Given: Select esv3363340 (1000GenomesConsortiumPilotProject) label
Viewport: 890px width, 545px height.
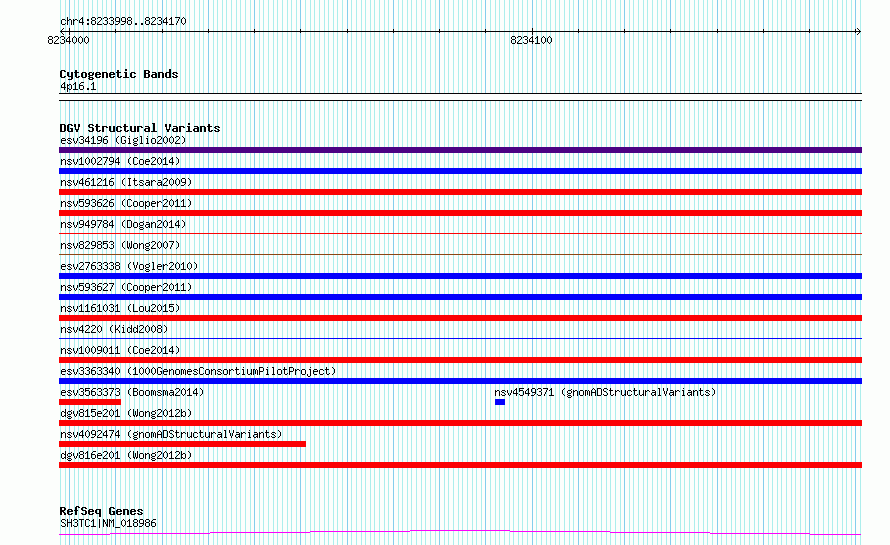Looking at the screenshot, I should click(198, 371).
